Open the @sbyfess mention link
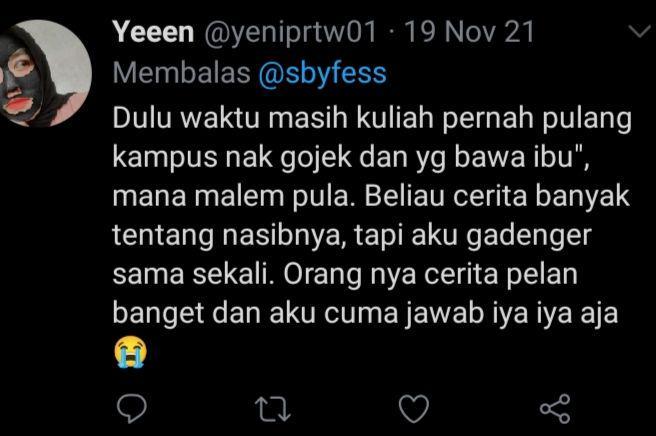 [323, 74]
